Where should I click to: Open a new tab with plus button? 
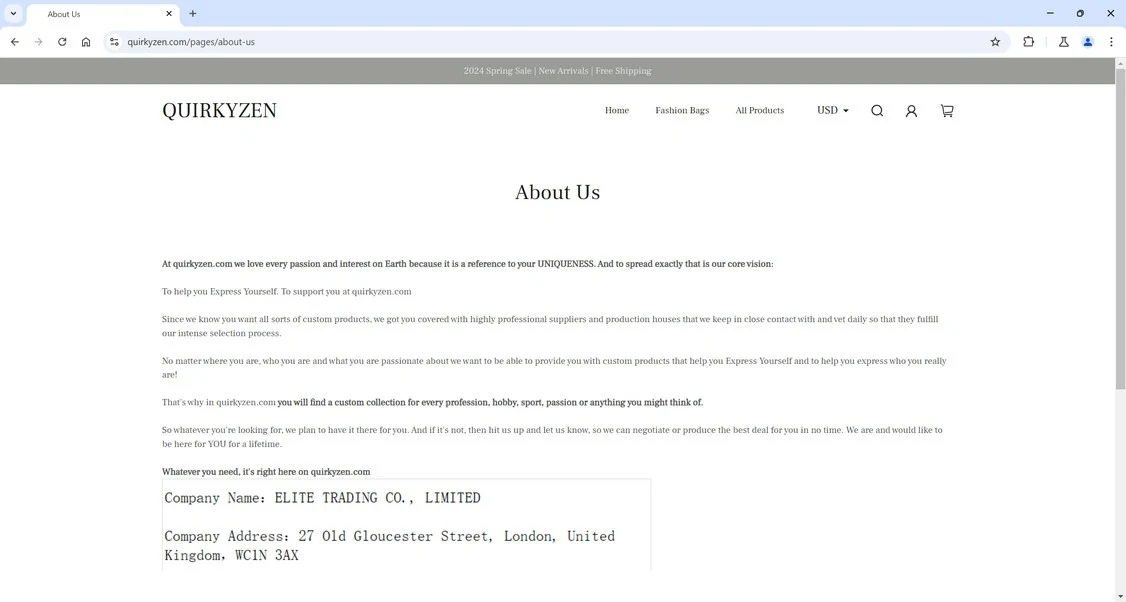(192, 14)
